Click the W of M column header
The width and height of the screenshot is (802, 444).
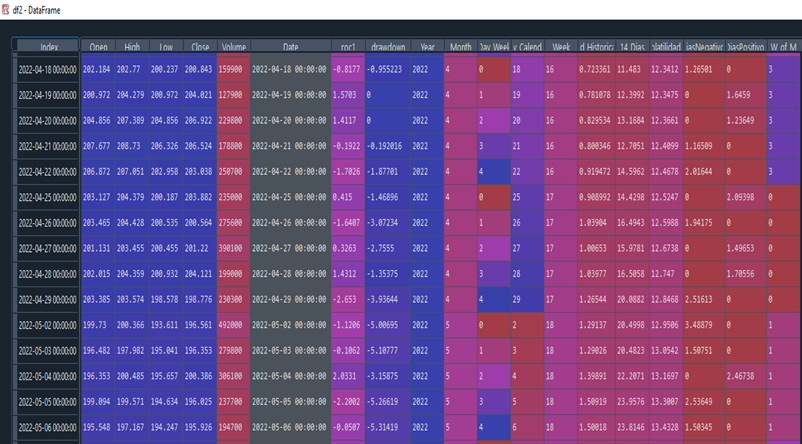784,47
